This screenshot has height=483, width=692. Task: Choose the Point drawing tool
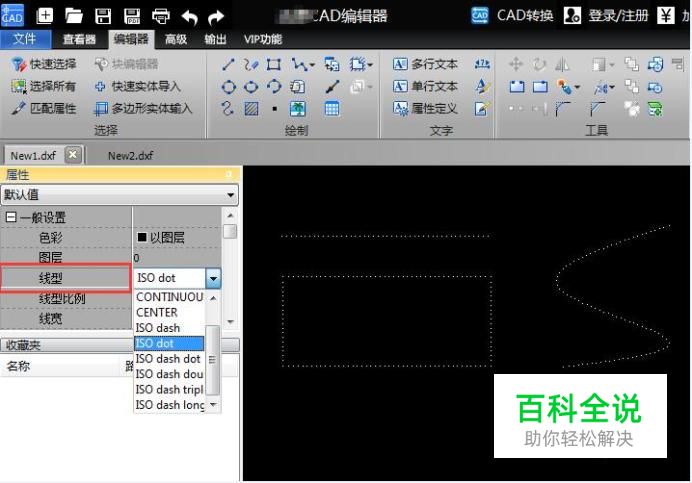pos(275,109)
